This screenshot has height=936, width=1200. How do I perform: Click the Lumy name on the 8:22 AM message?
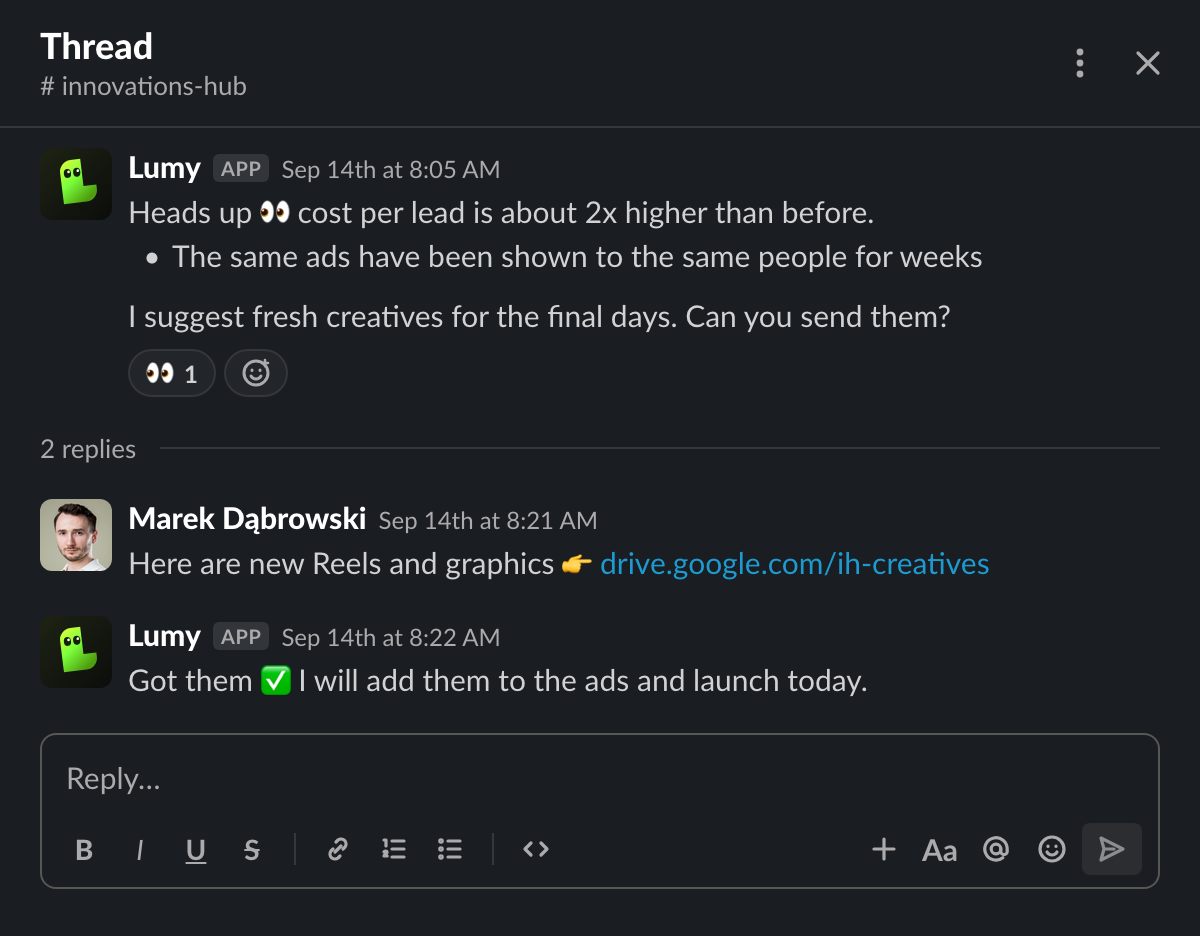click(x=165, y=636)
